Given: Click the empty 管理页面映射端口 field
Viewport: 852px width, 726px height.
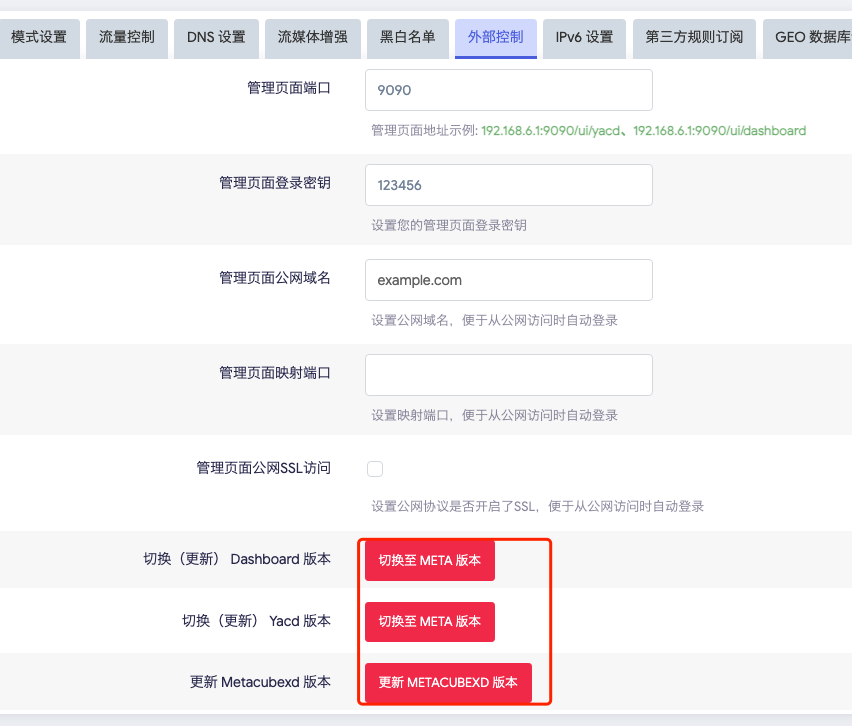Looking at the screenshot, I should (x=508, y=374).
